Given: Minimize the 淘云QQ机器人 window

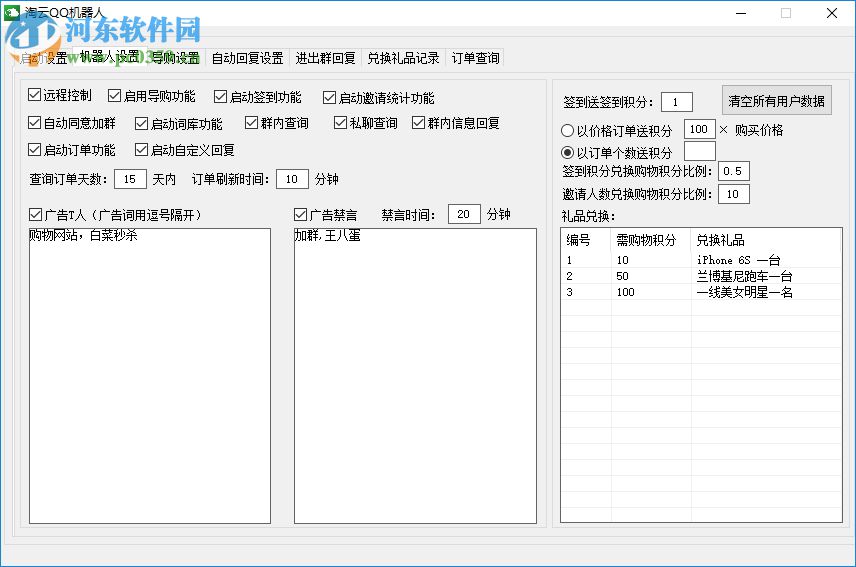Looking at the screenshot, I should [x=741, y=13].
